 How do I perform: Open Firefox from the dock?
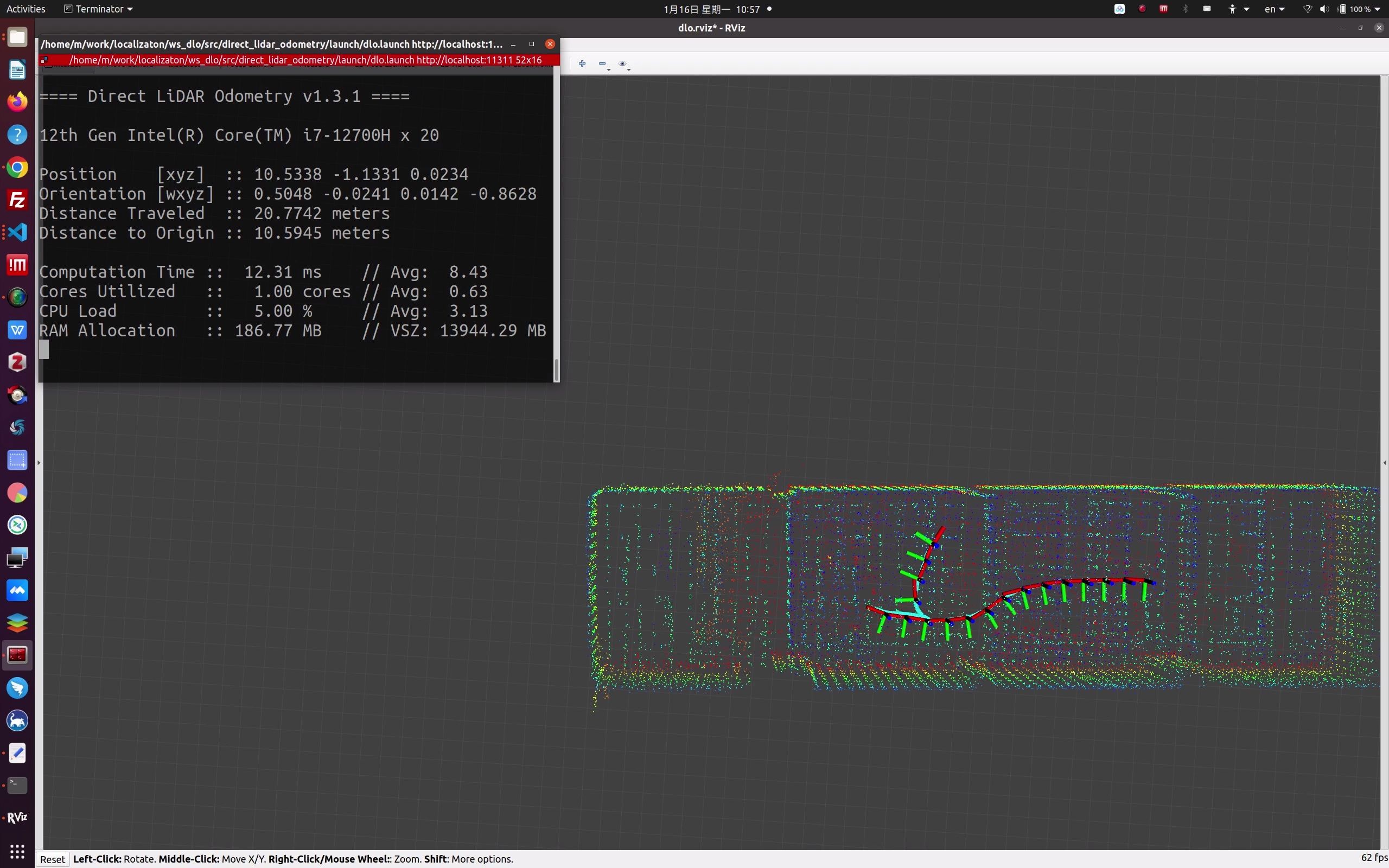(x=17, y=102)
